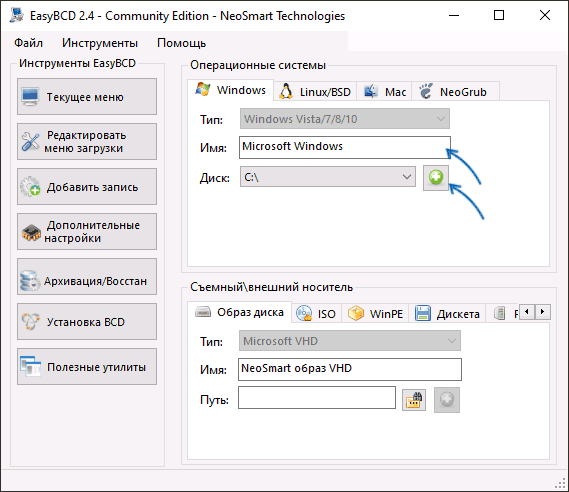Image resolution: width=569 pixels, height=492 pixels.
Task: Open the Файл menu
Action: tap(28, 43)
